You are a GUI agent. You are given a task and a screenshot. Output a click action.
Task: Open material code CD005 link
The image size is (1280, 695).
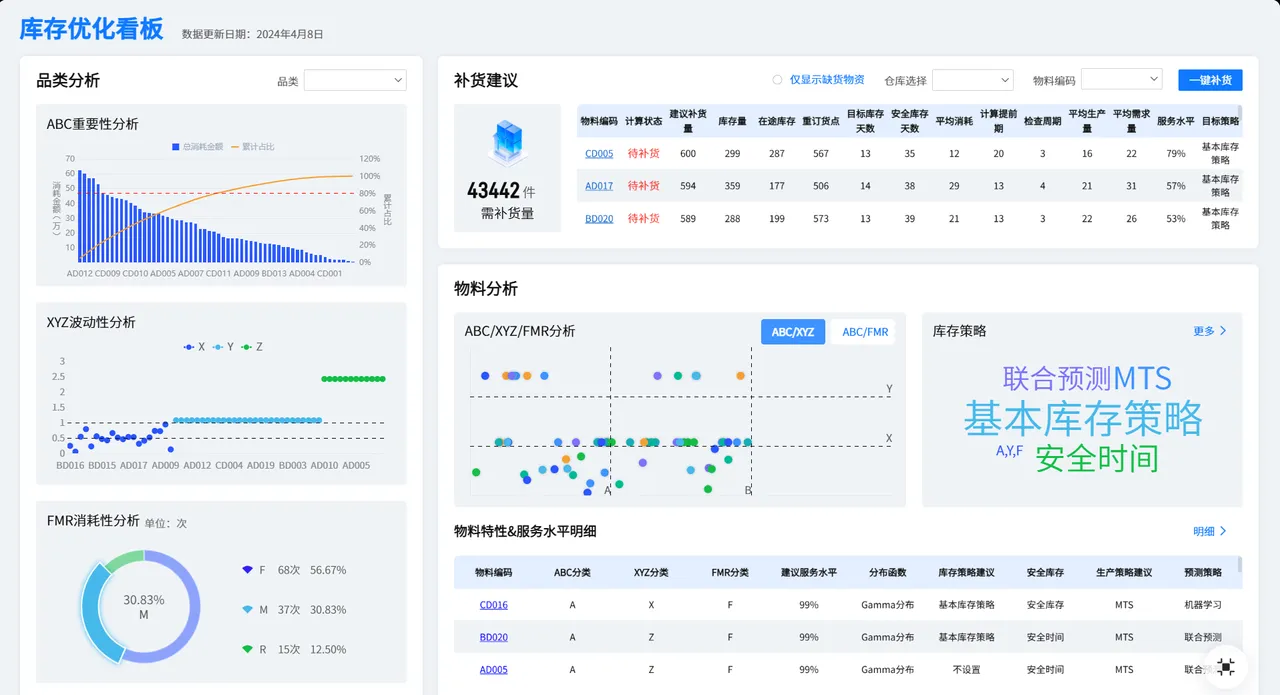click(599, 154)
